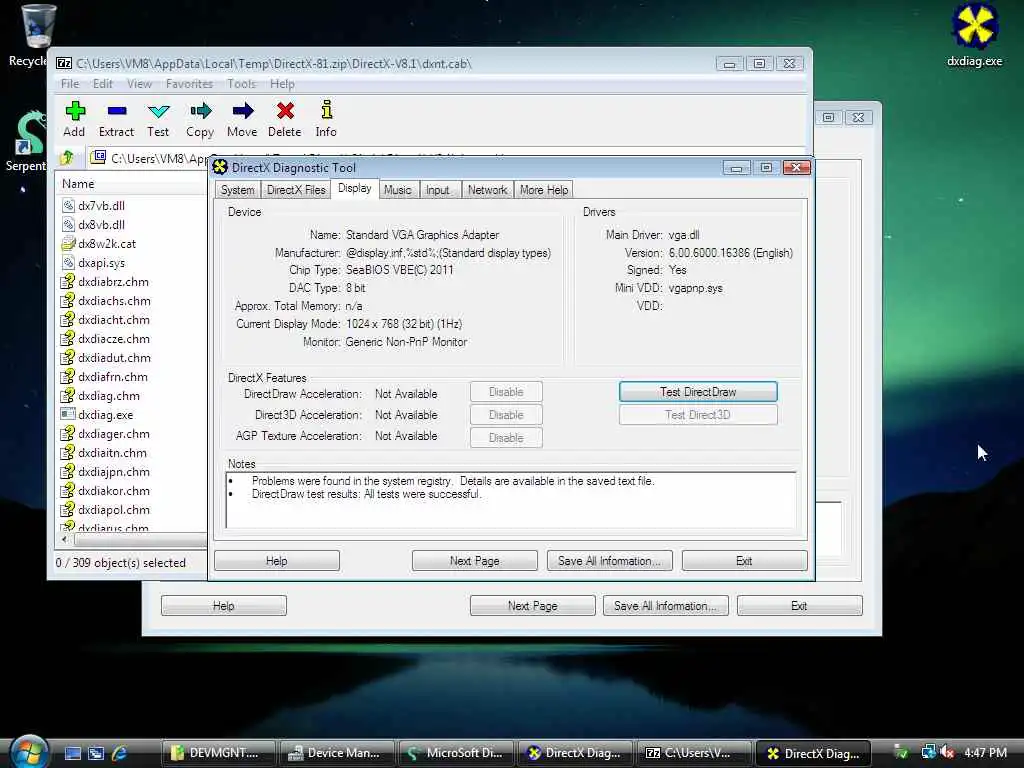Open the Edit menu in 7-Zip

(103, 84)
